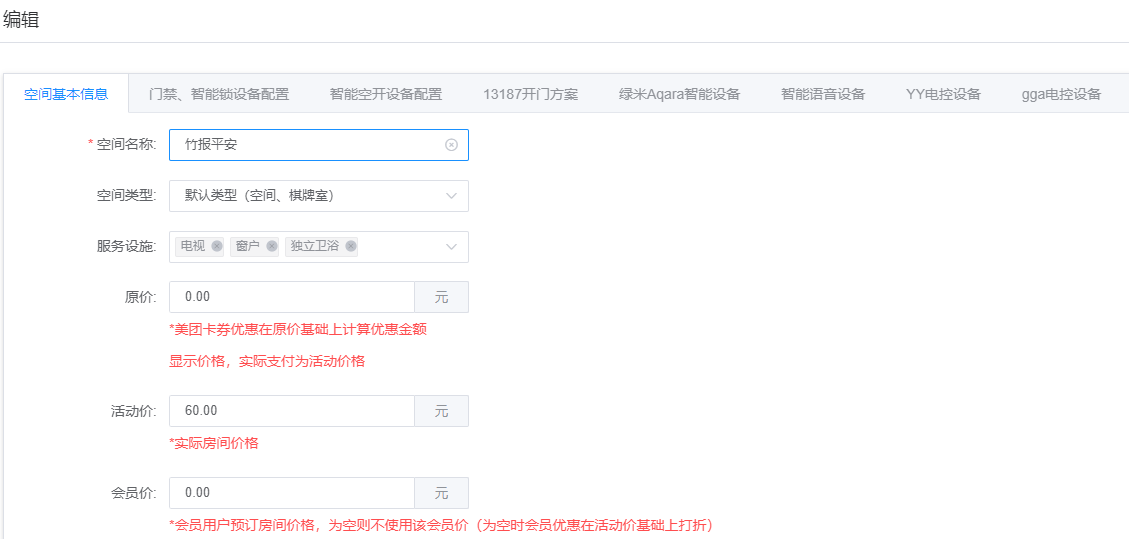
Task: Focus the 原价 price input field
Action: (x=291, y=297)
